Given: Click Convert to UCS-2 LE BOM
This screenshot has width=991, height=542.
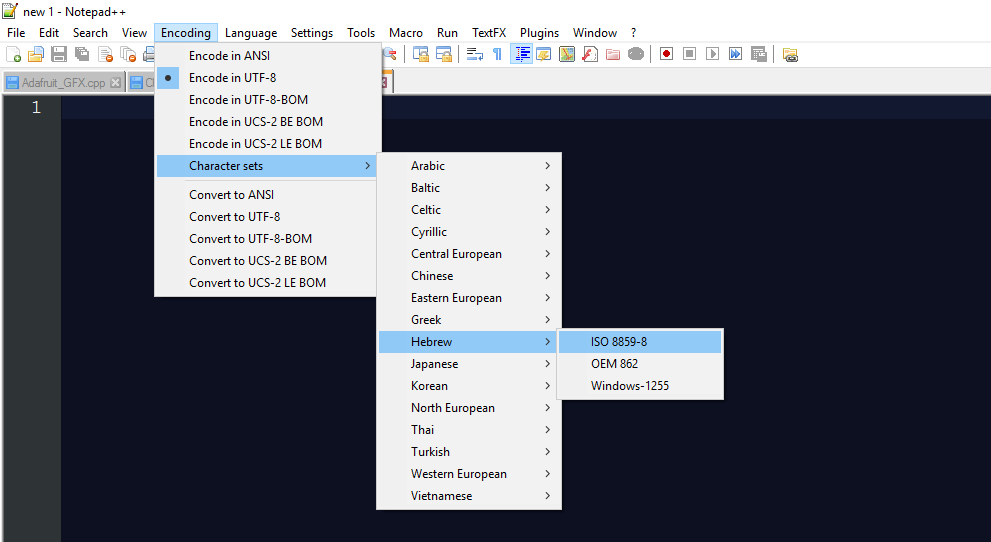Looking at the screenshot, I should (x=267, y=283).
